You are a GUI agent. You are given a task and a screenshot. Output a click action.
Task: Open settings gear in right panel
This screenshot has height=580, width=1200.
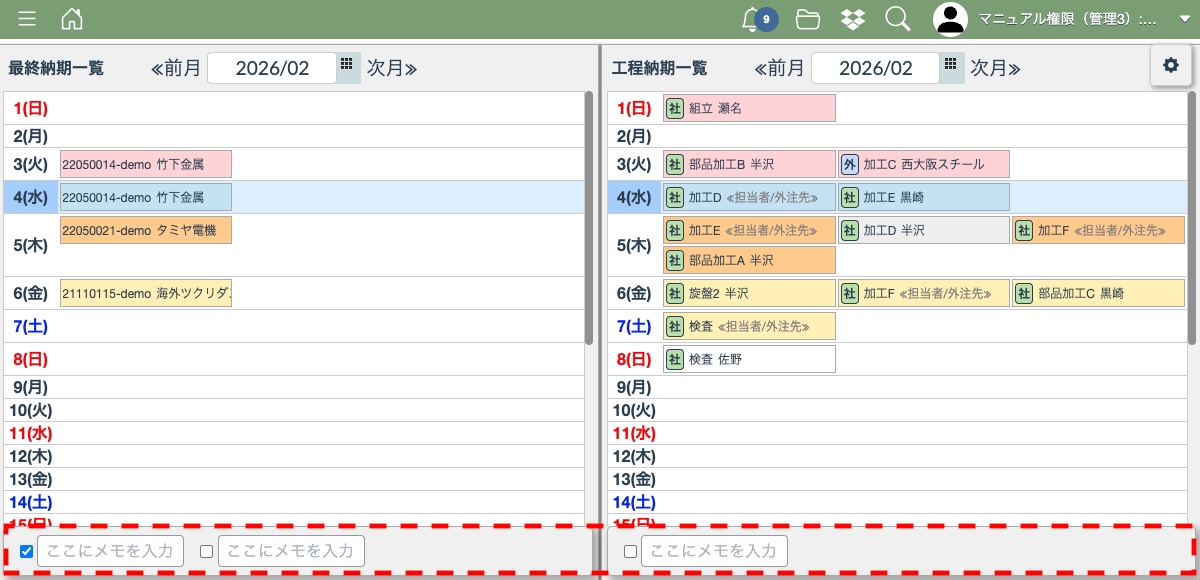coord(1171,65)
